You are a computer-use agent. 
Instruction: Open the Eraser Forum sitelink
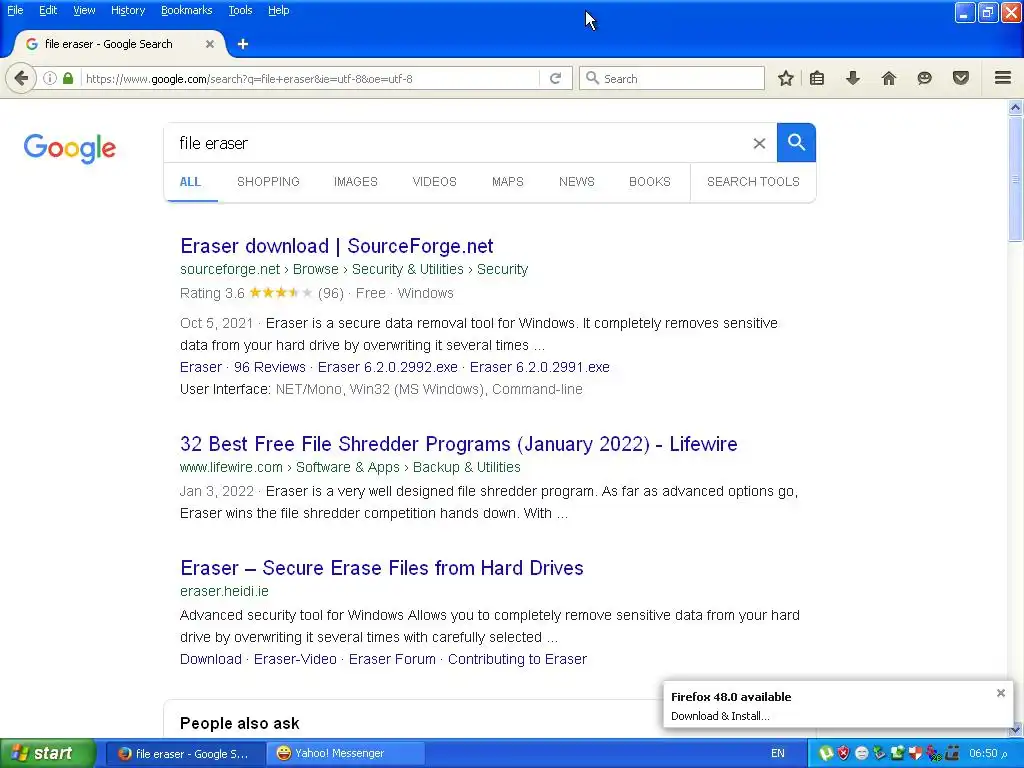392,659
